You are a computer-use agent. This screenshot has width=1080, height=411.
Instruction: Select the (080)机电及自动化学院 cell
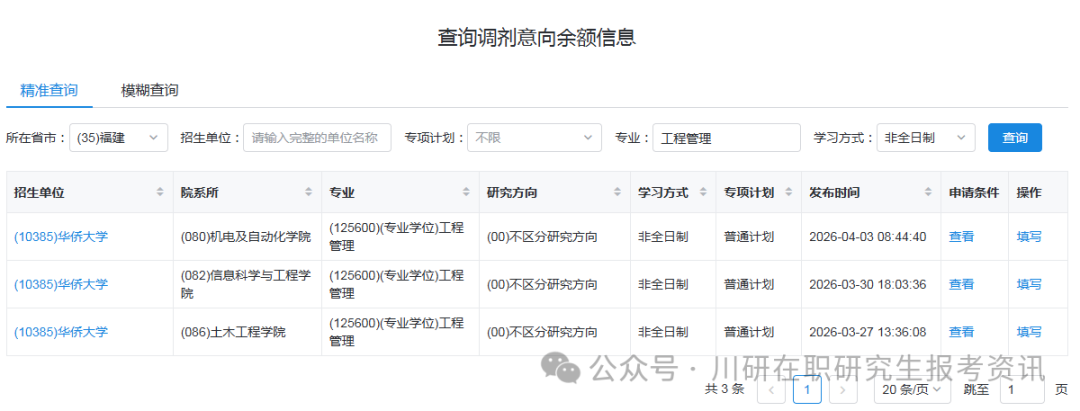click(x=245, y=237)
